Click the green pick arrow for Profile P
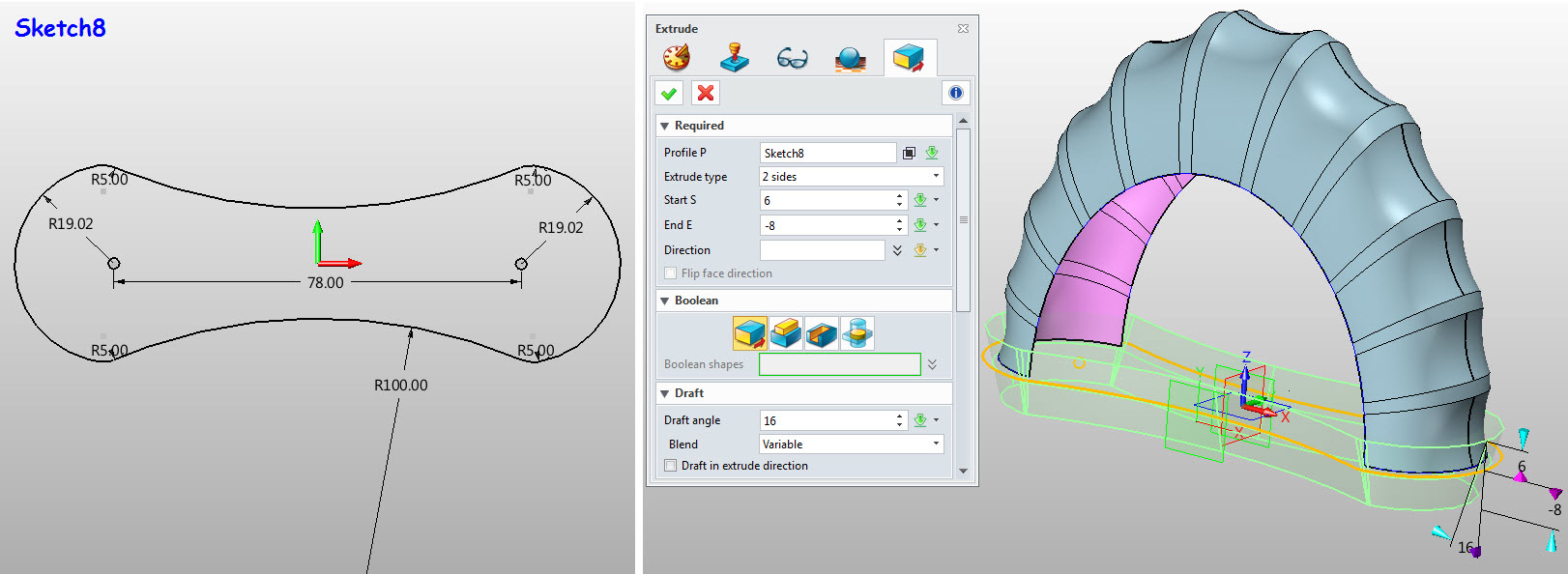Image resolution: width=1568 pixels, height=574 pixels. 932,153
